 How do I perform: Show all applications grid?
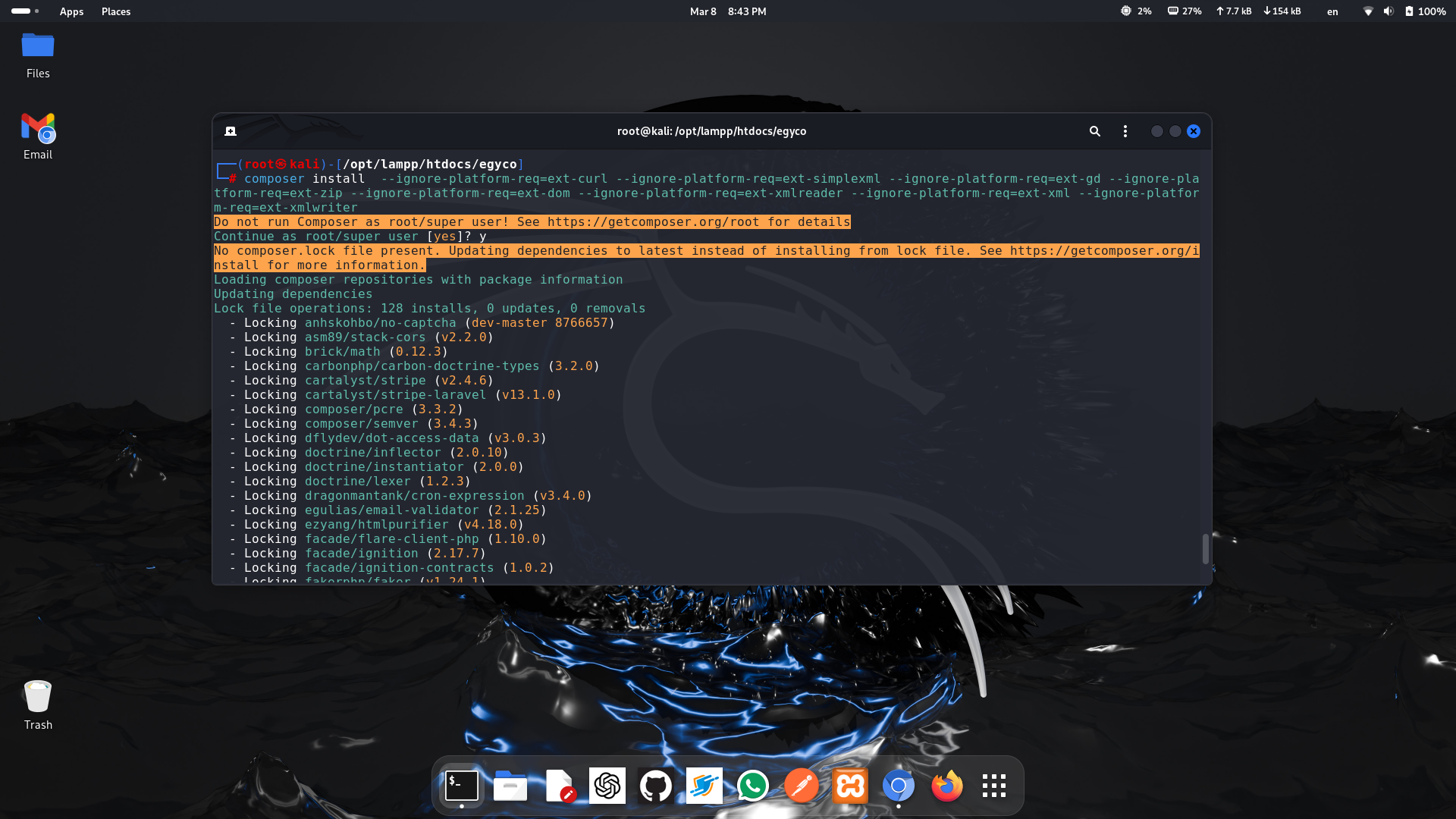point(993,786)
